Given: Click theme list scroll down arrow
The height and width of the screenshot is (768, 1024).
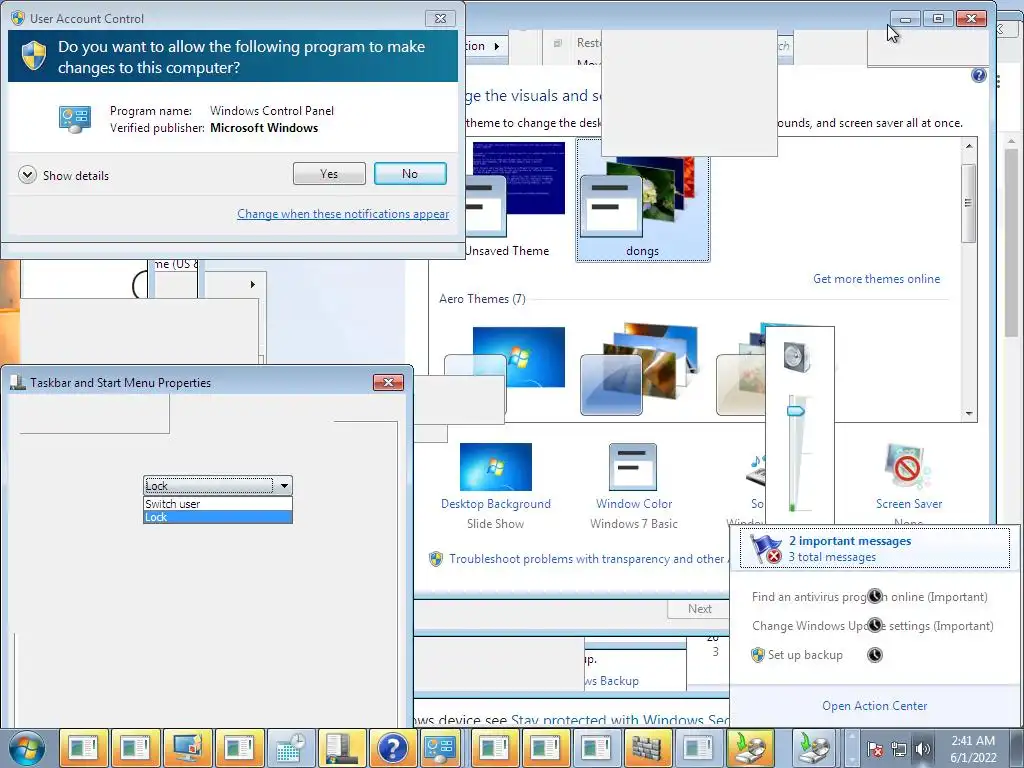Looking at the screenshot, I should 969,413.
